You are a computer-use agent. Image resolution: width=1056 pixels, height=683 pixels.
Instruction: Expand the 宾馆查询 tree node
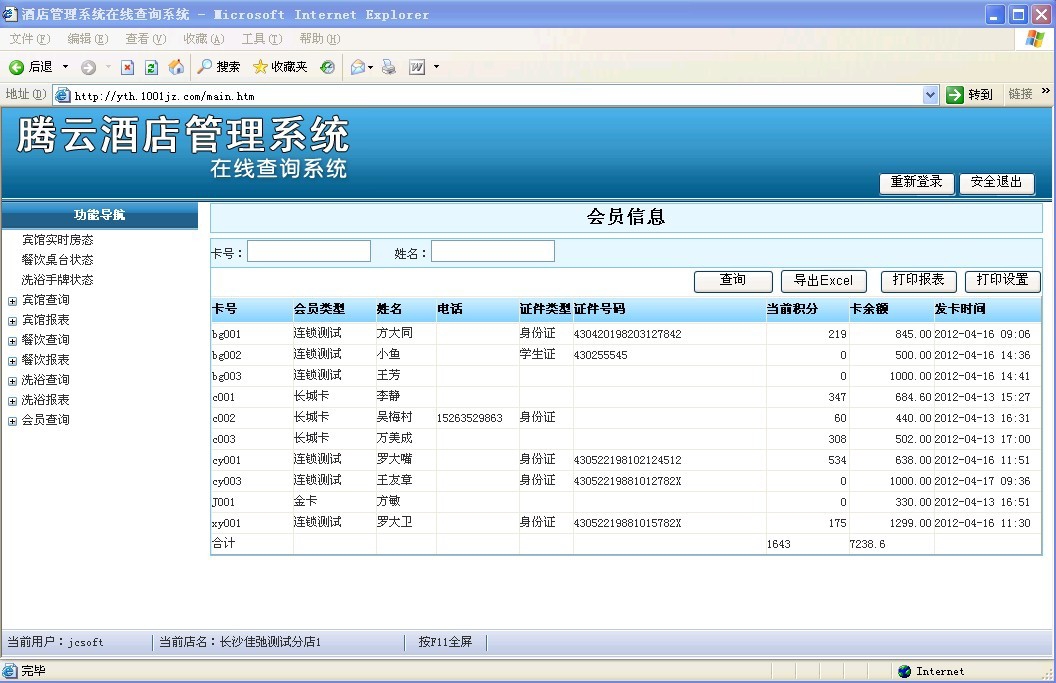pyautogui.click(x=12, y=301)
